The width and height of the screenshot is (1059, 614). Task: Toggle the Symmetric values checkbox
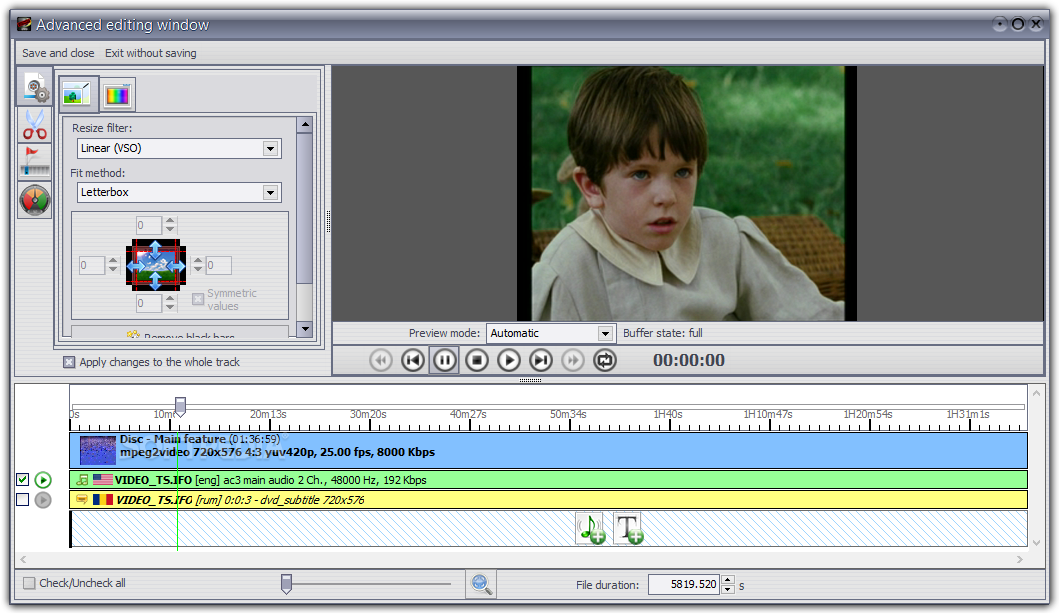198,299
